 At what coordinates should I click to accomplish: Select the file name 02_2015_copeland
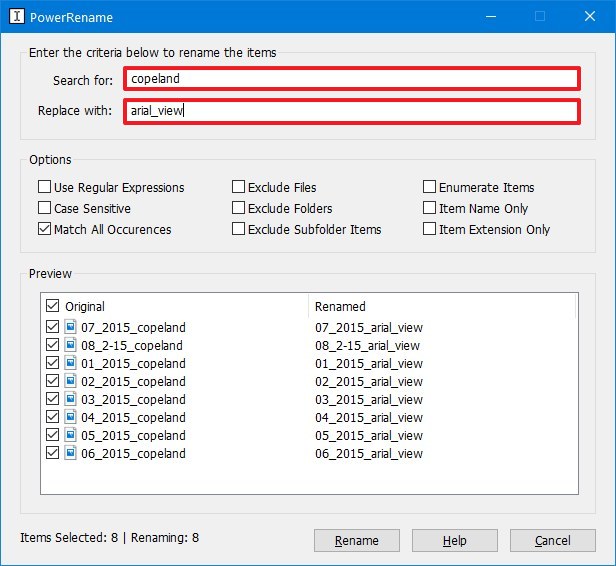133,382
